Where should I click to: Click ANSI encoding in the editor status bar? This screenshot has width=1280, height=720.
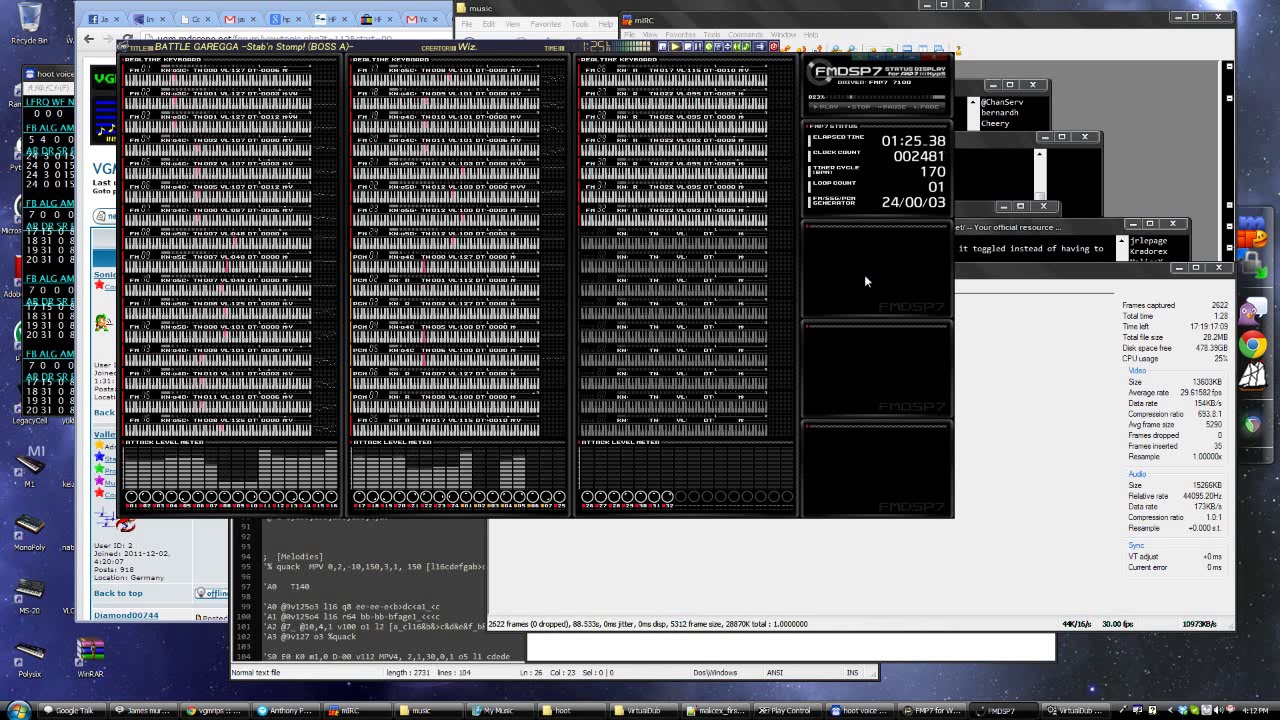click(775, 673)
